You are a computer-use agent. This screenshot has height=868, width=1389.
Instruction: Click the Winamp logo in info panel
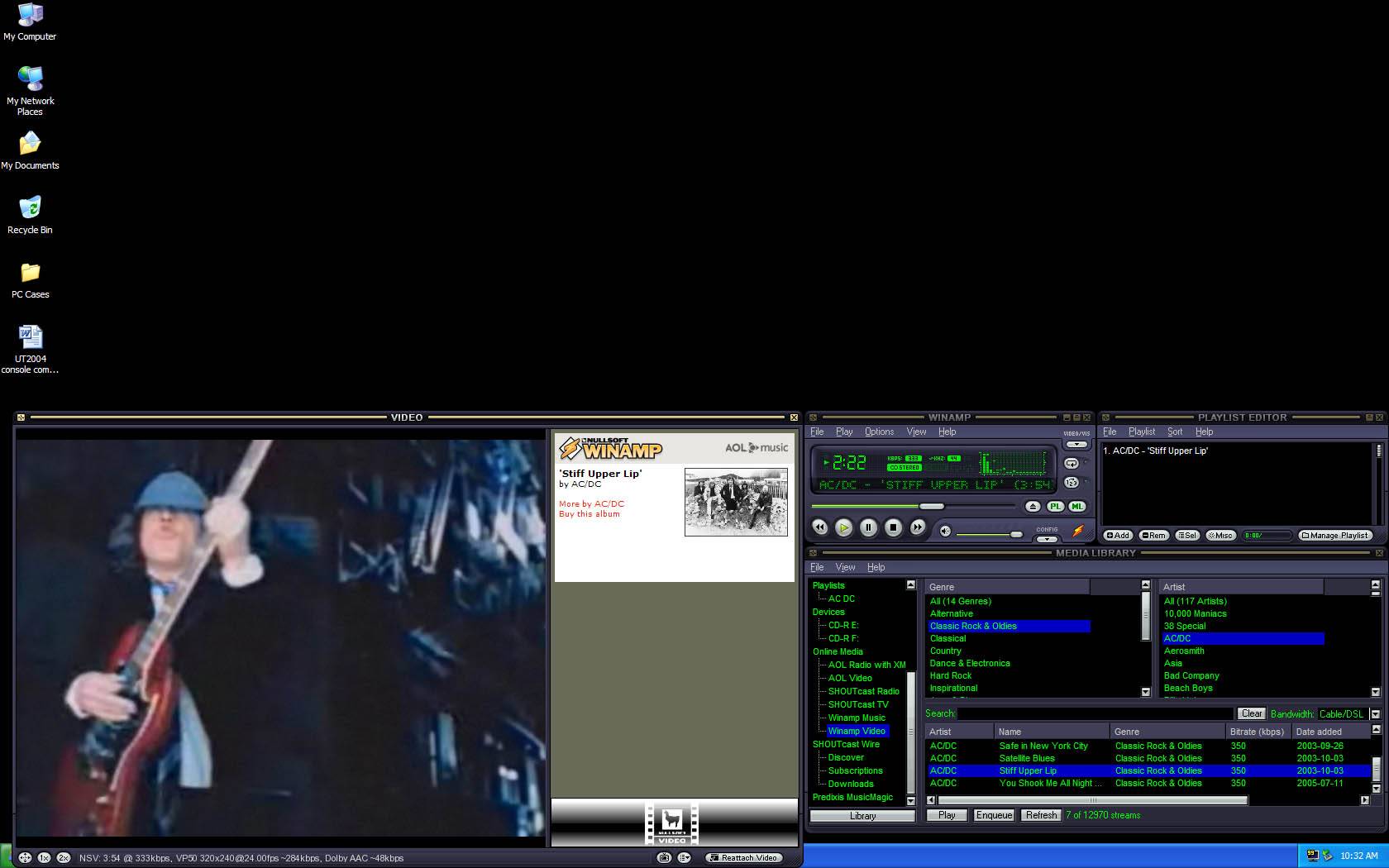610,448
